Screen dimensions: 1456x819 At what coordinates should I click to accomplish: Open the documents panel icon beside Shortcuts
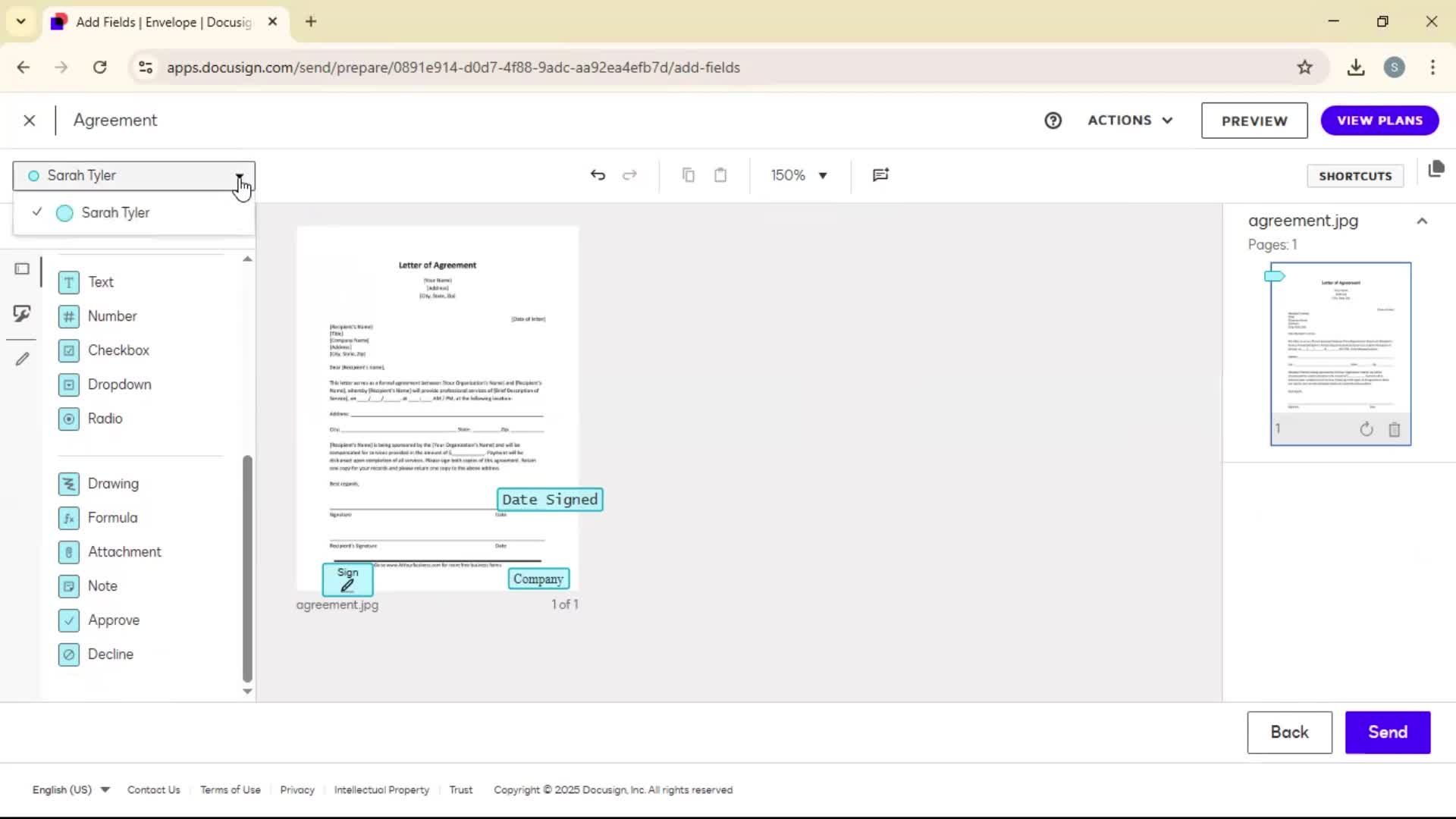[1436, 169]
